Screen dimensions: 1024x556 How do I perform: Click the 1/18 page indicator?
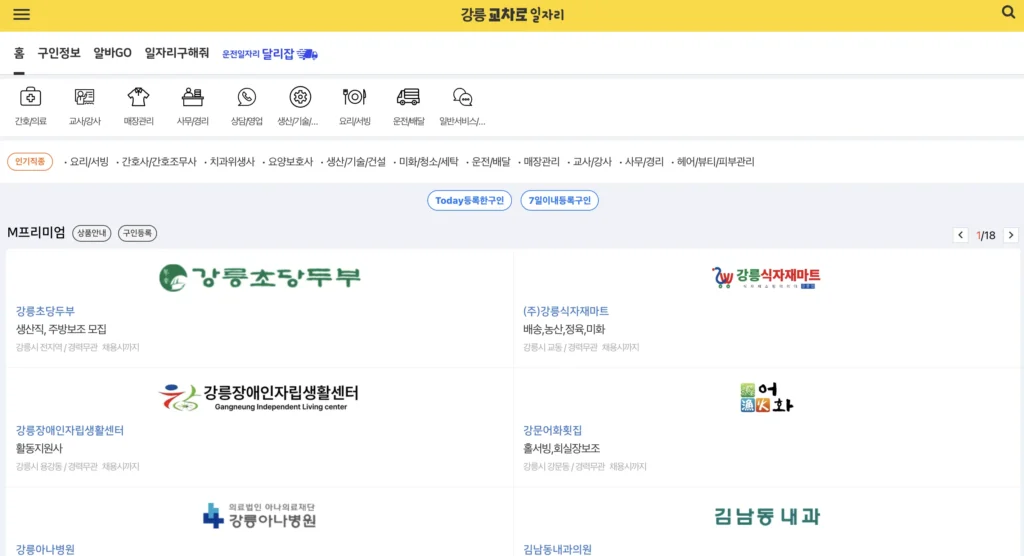pyautogui.click(x=985, y=235)
